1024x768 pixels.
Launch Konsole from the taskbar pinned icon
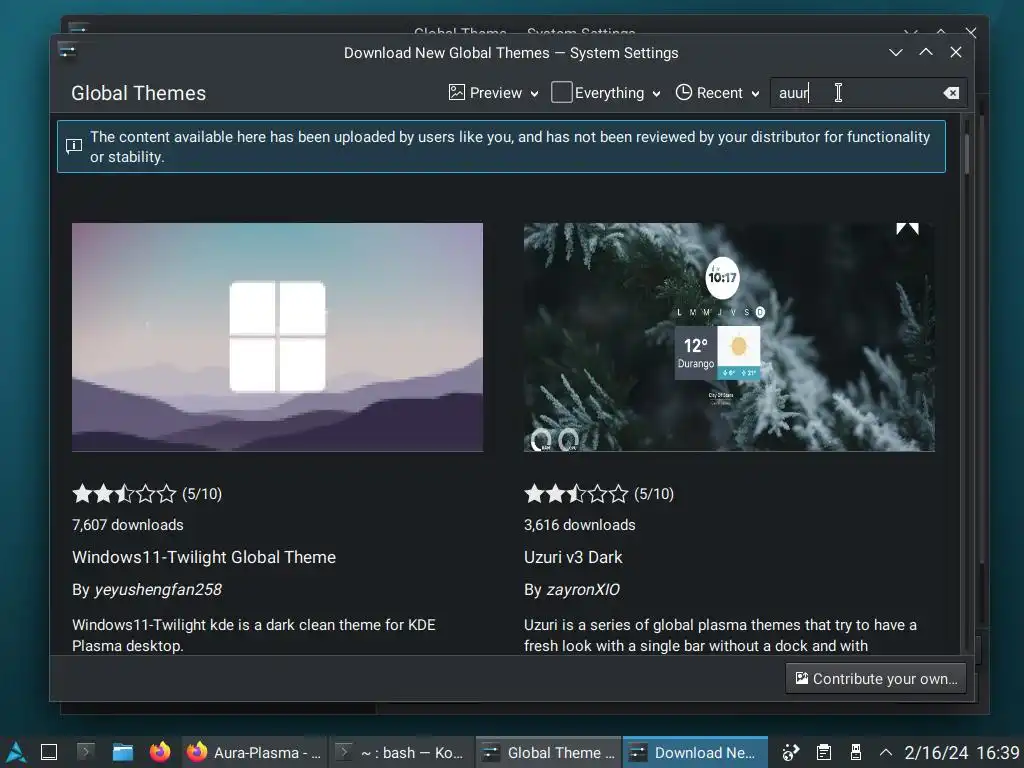tap(85, 752)
